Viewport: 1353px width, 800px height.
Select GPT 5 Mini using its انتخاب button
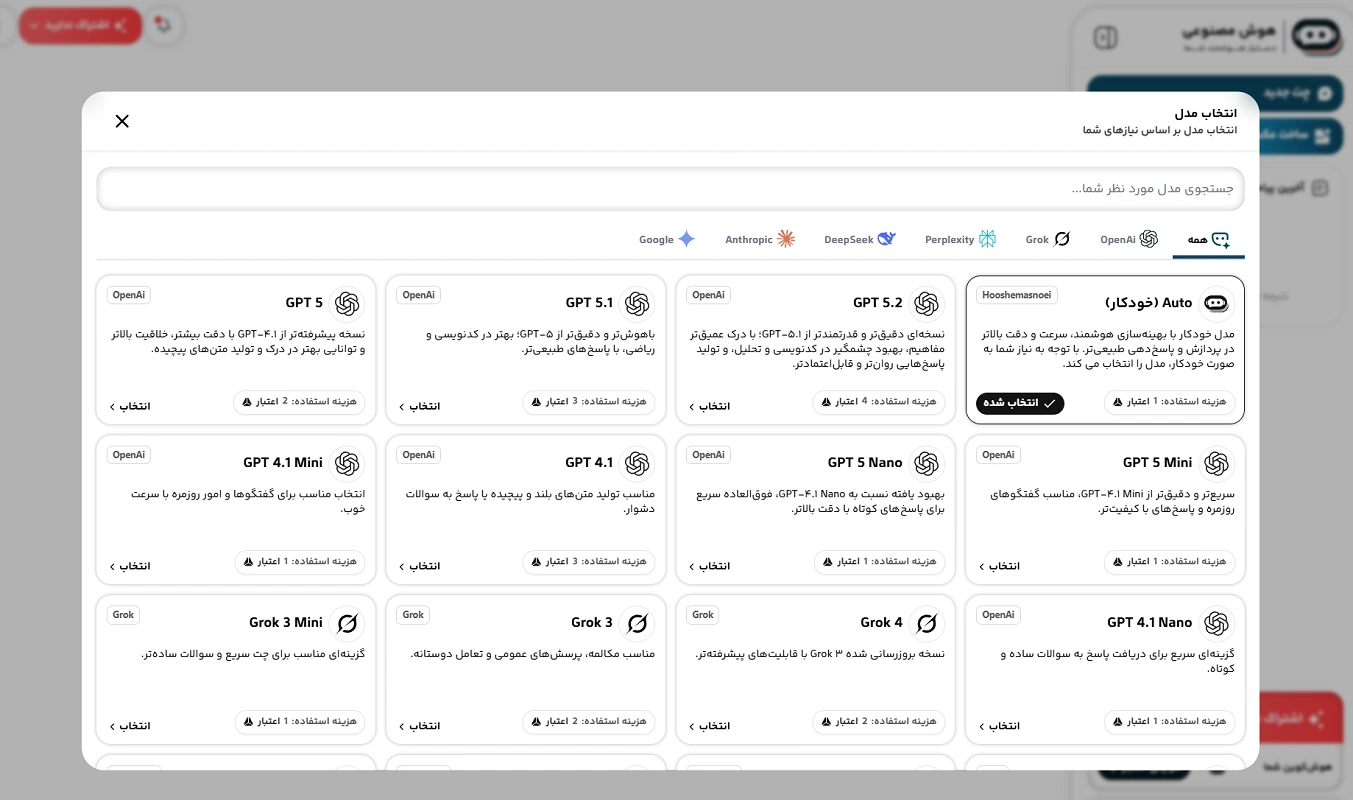pyautogui.click(x=999, y=566)
